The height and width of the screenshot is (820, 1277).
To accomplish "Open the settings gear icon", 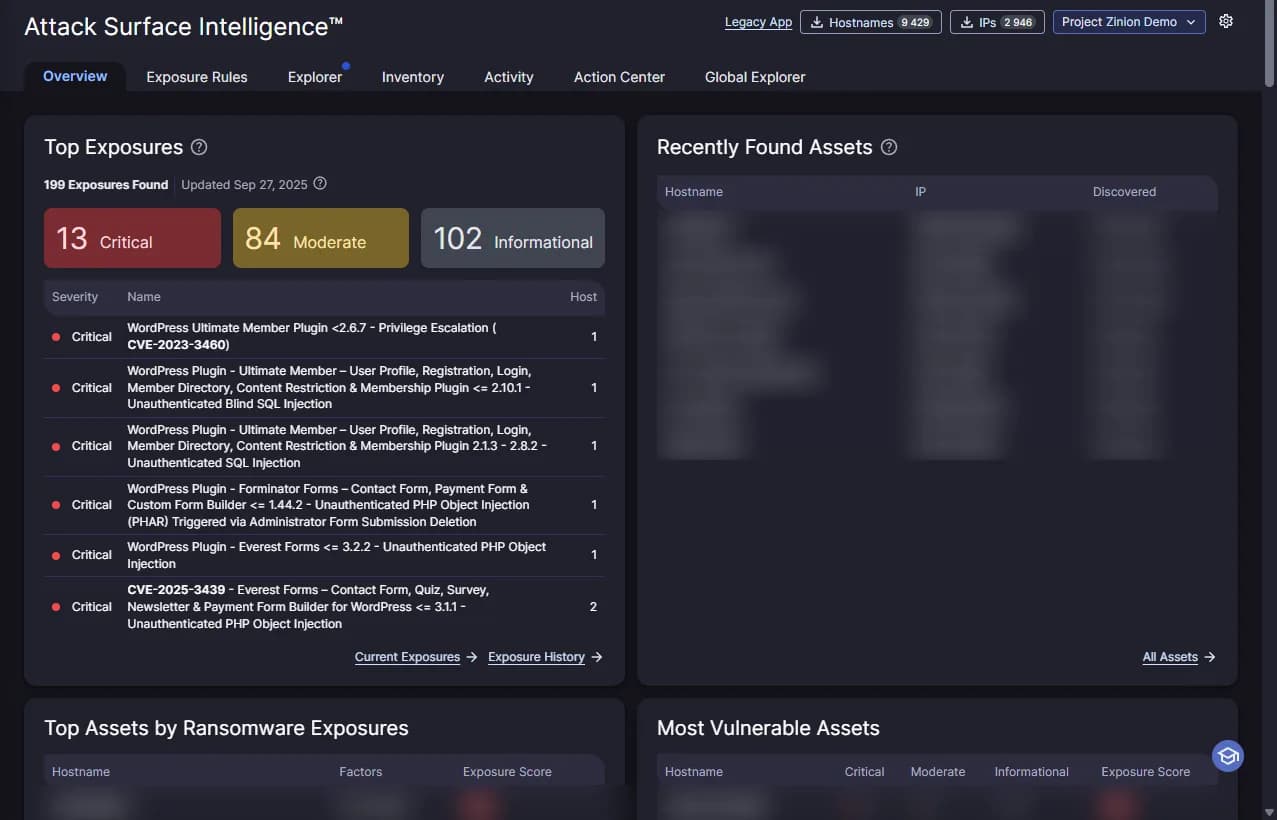I will pos(1226,21).
